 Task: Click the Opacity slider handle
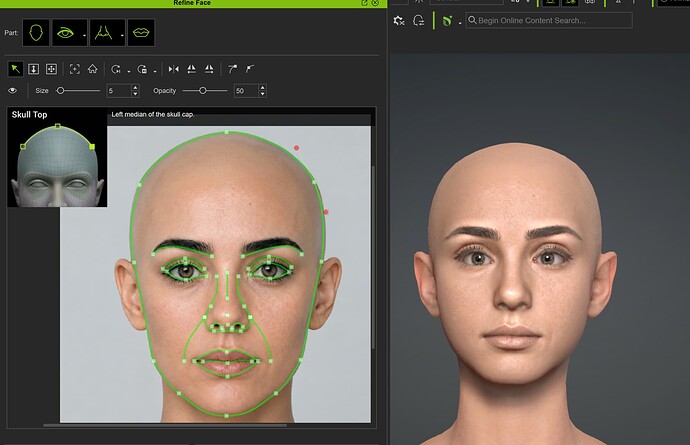pos(202,91)
